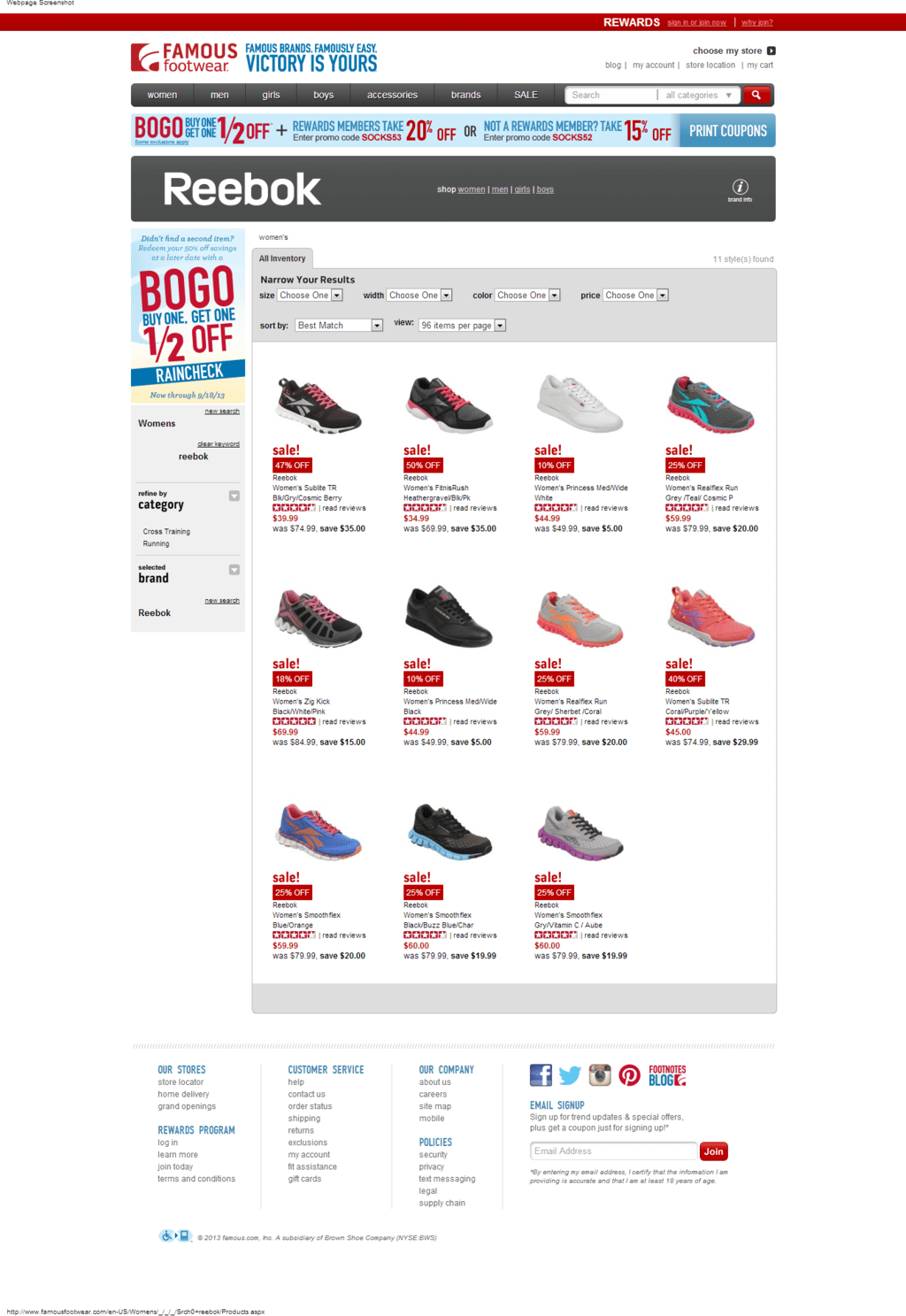Open the women navigation menu
Viewport: 906px width, 1316px height.
(x=162, y=95)
